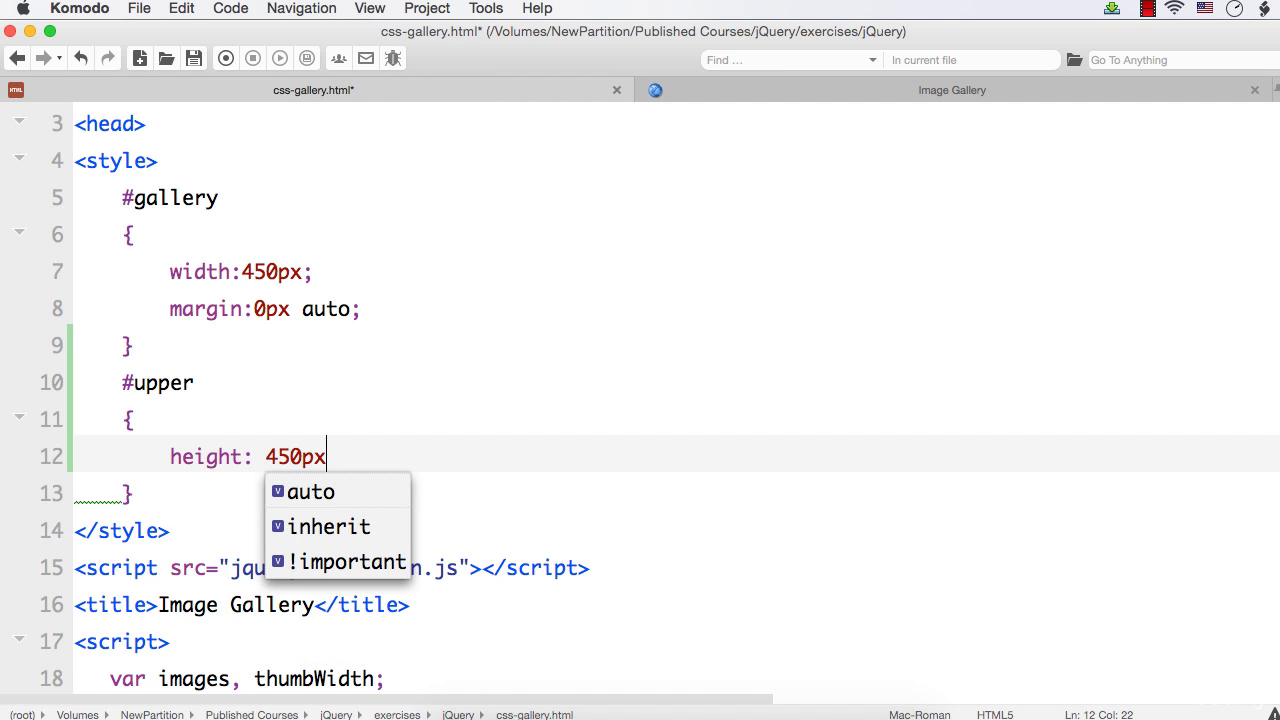Change the HTML5 language in status bar

(995, 714)
